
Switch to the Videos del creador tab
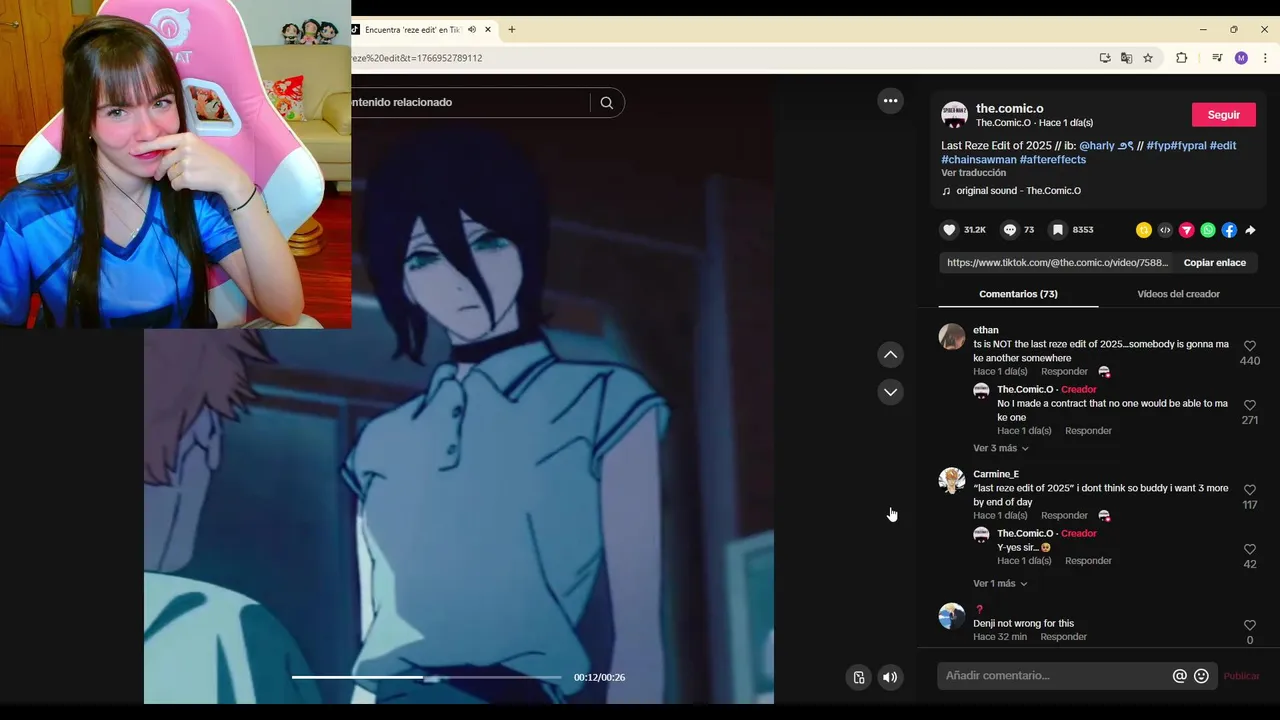tap(1178, 294)
